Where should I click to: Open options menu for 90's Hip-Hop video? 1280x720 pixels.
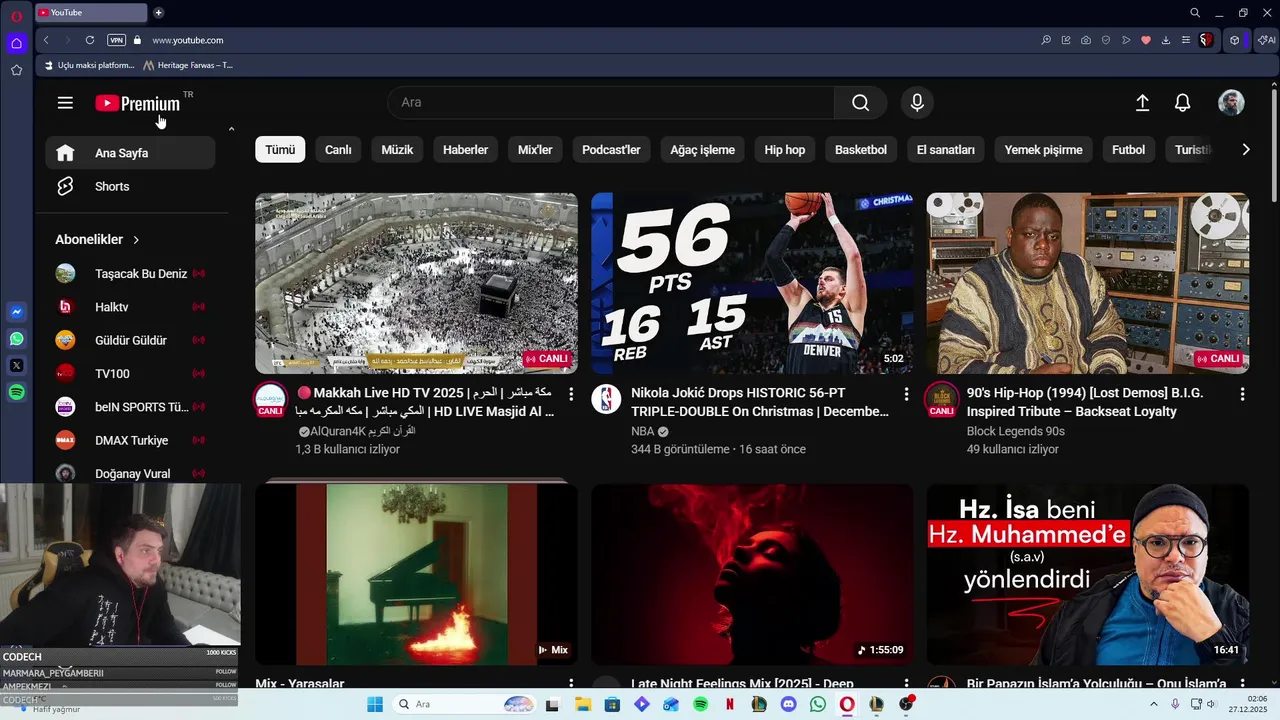[1242, 394]
